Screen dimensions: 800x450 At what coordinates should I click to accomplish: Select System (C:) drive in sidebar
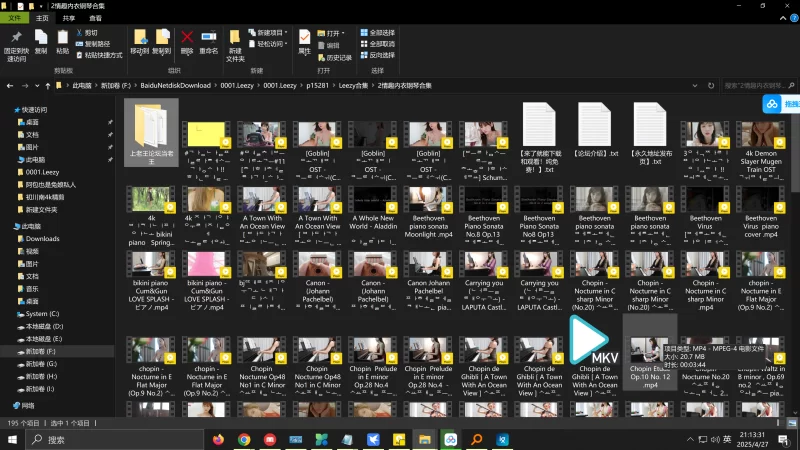pyautogui.click(x=43, y=313)
